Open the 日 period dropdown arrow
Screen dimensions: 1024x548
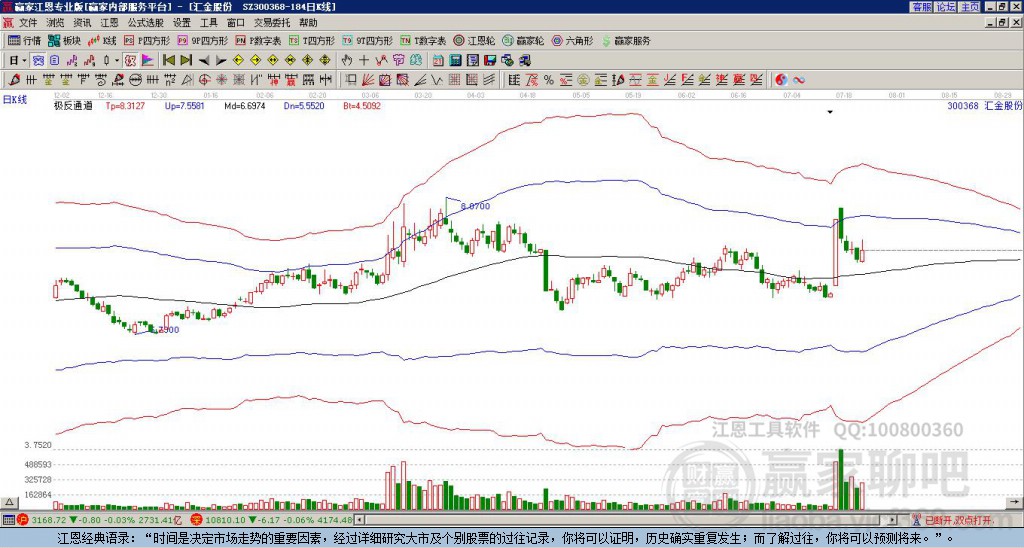(x=25, y=60)
